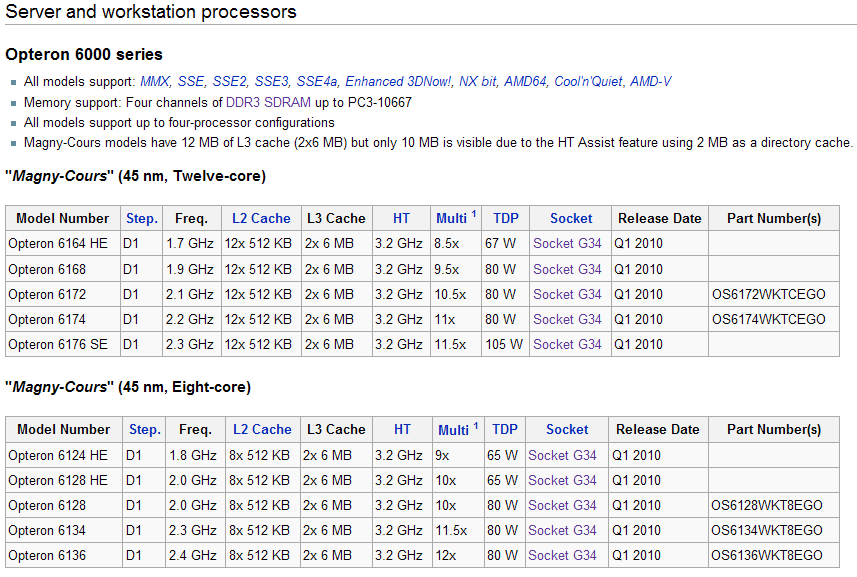Click L2 Cache header in Eight-core table
Viewport: 857px width, 577px height.
point(262,429)
